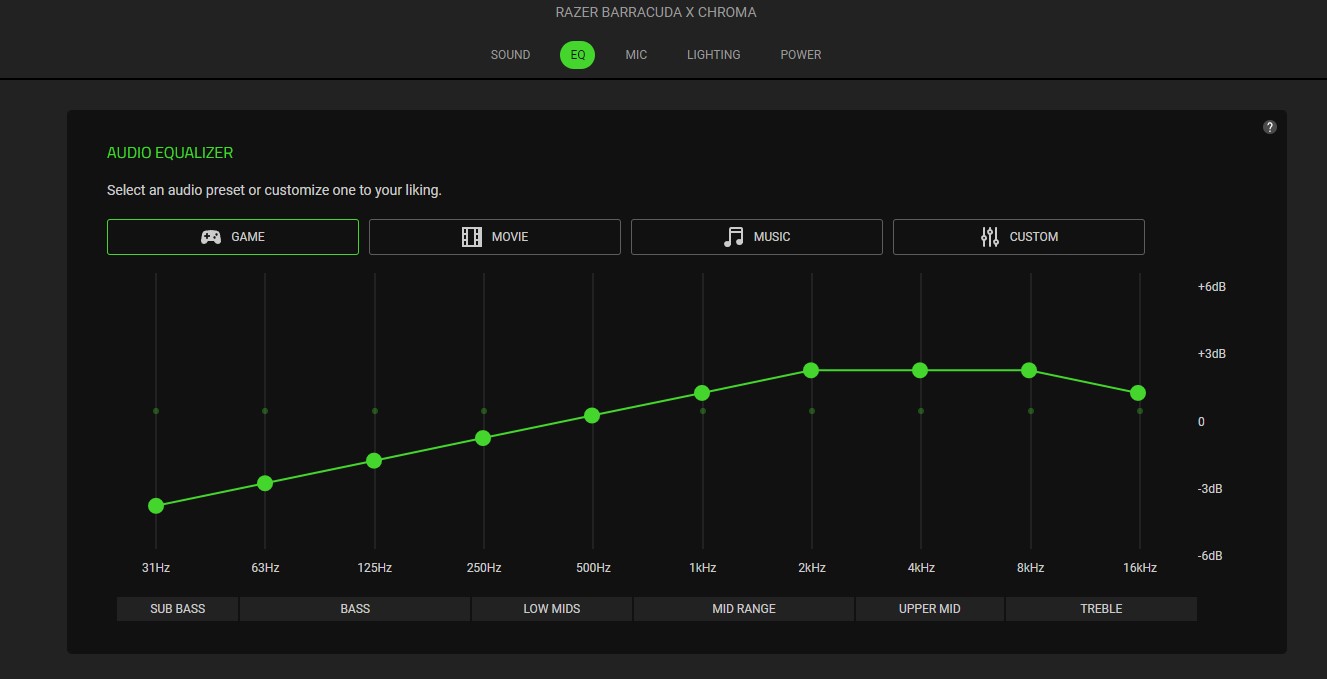Click the BASS band label
The height and width of the screenshot is (679, 1327).
click(x=355, y=609)
